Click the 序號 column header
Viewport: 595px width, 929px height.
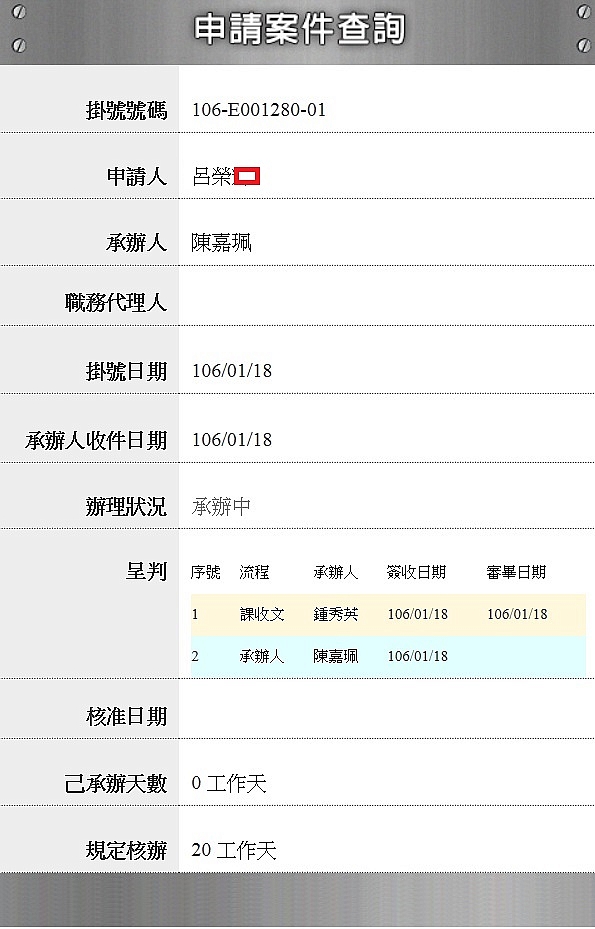(205, 572)
